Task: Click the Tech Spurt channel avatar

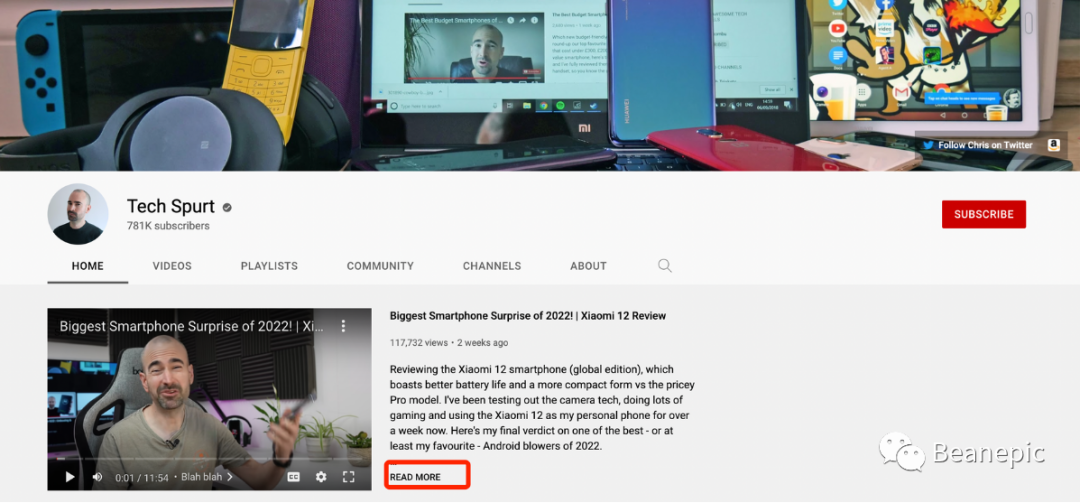Action: coord(78,214)
